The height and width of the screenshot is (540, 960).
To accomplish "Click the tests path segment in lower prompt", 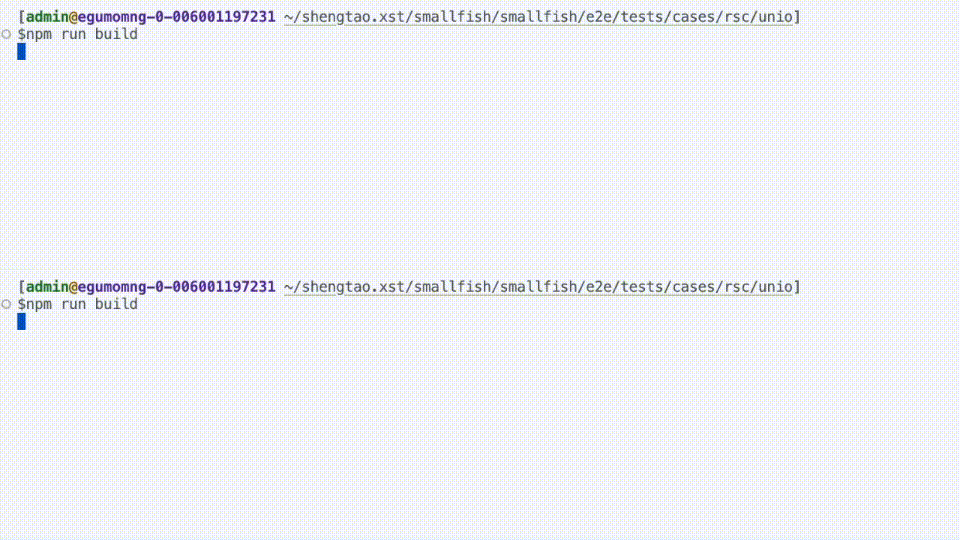I will pyautogui.click(x=641, y=287).
